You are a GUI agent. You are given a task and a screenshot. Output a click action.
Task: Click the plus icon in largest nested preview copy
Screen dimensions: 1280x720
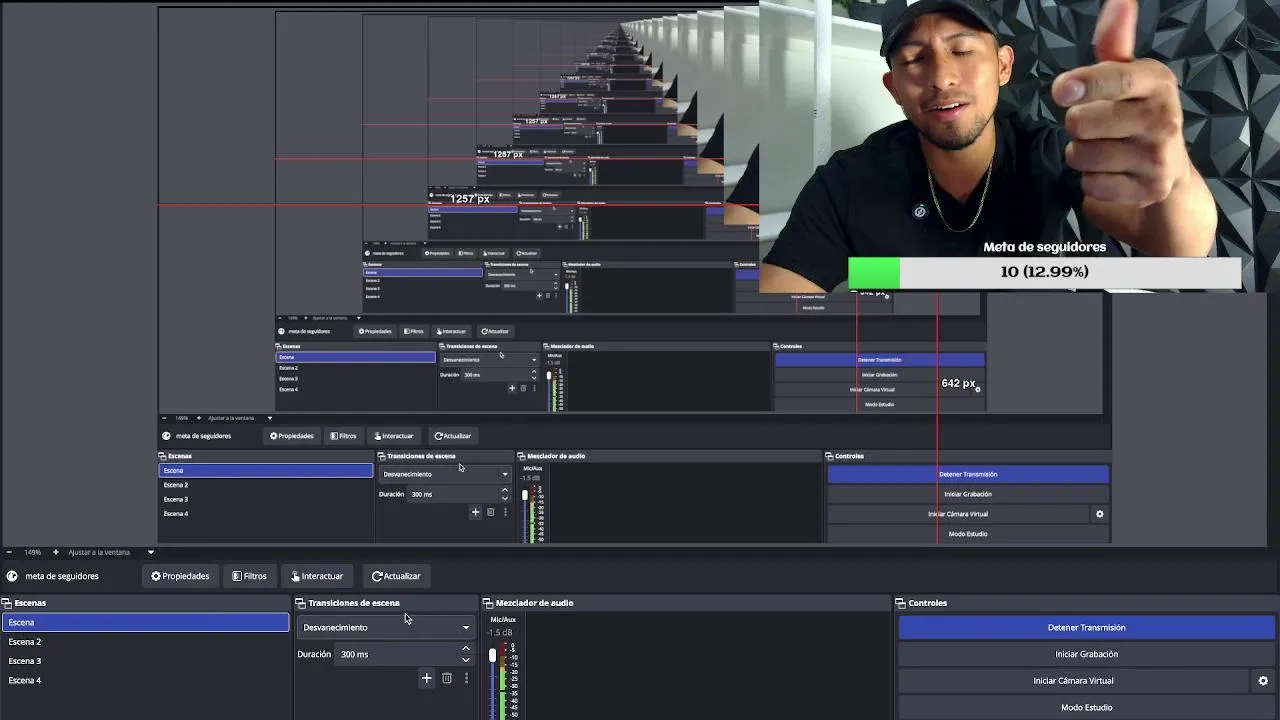coord(475,512)
